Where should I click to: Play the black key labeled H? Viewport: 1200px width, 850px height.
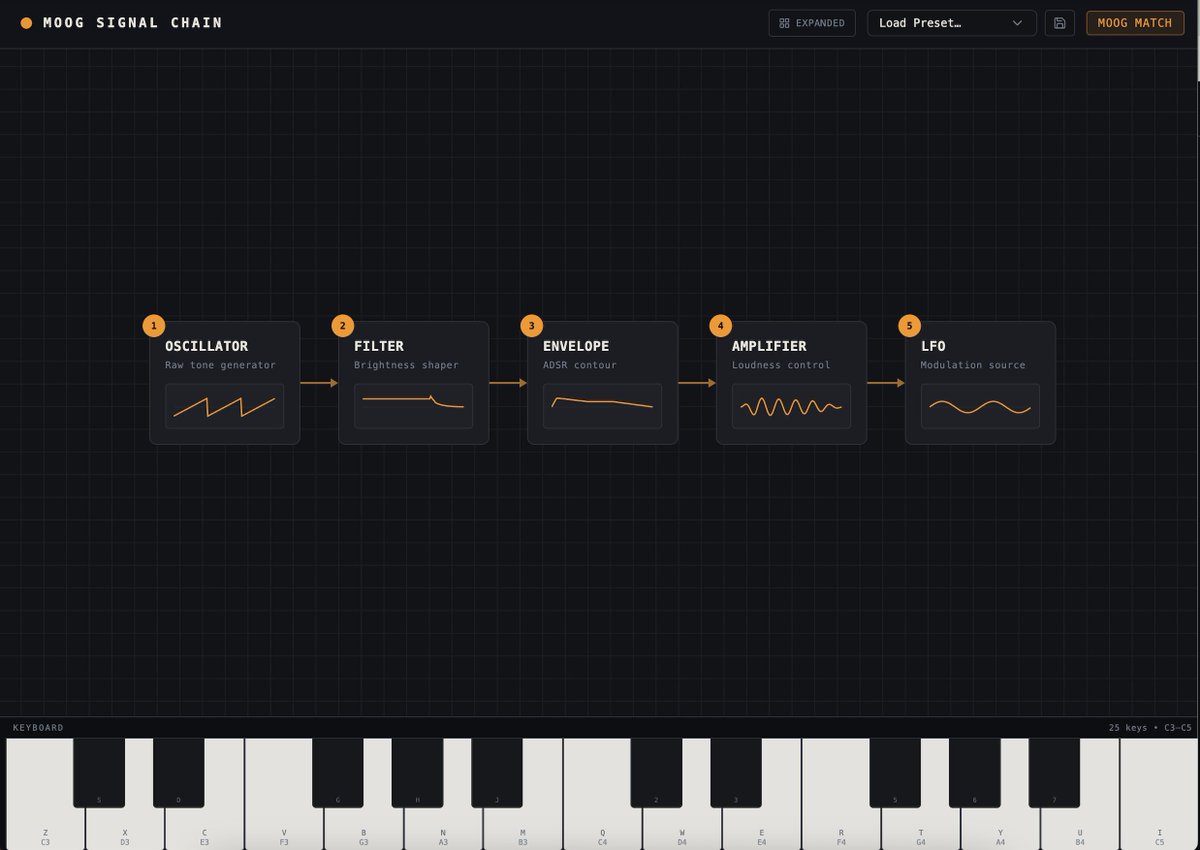pyautogui.click(x=417, y=772)
